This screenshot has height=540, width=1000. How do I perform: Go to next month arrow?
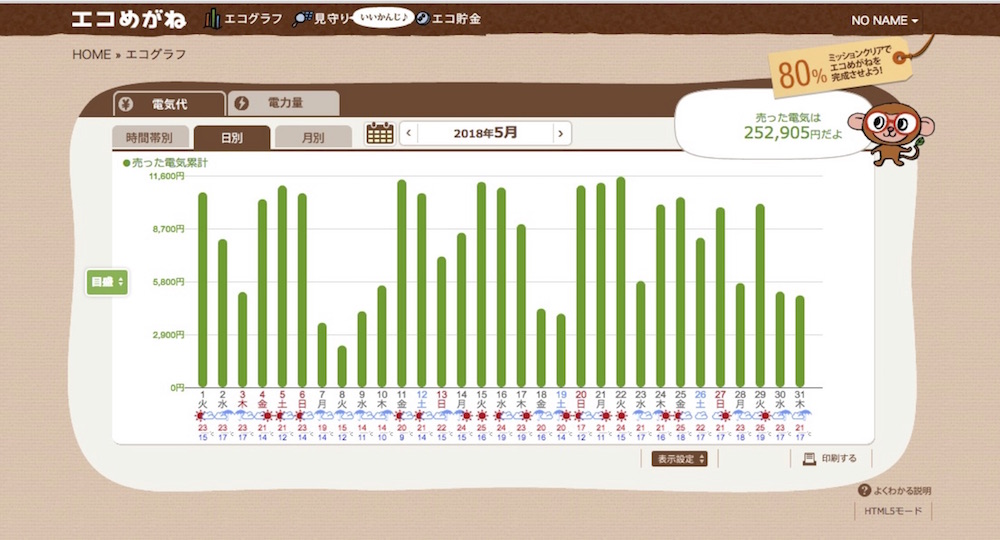[561, 133]
